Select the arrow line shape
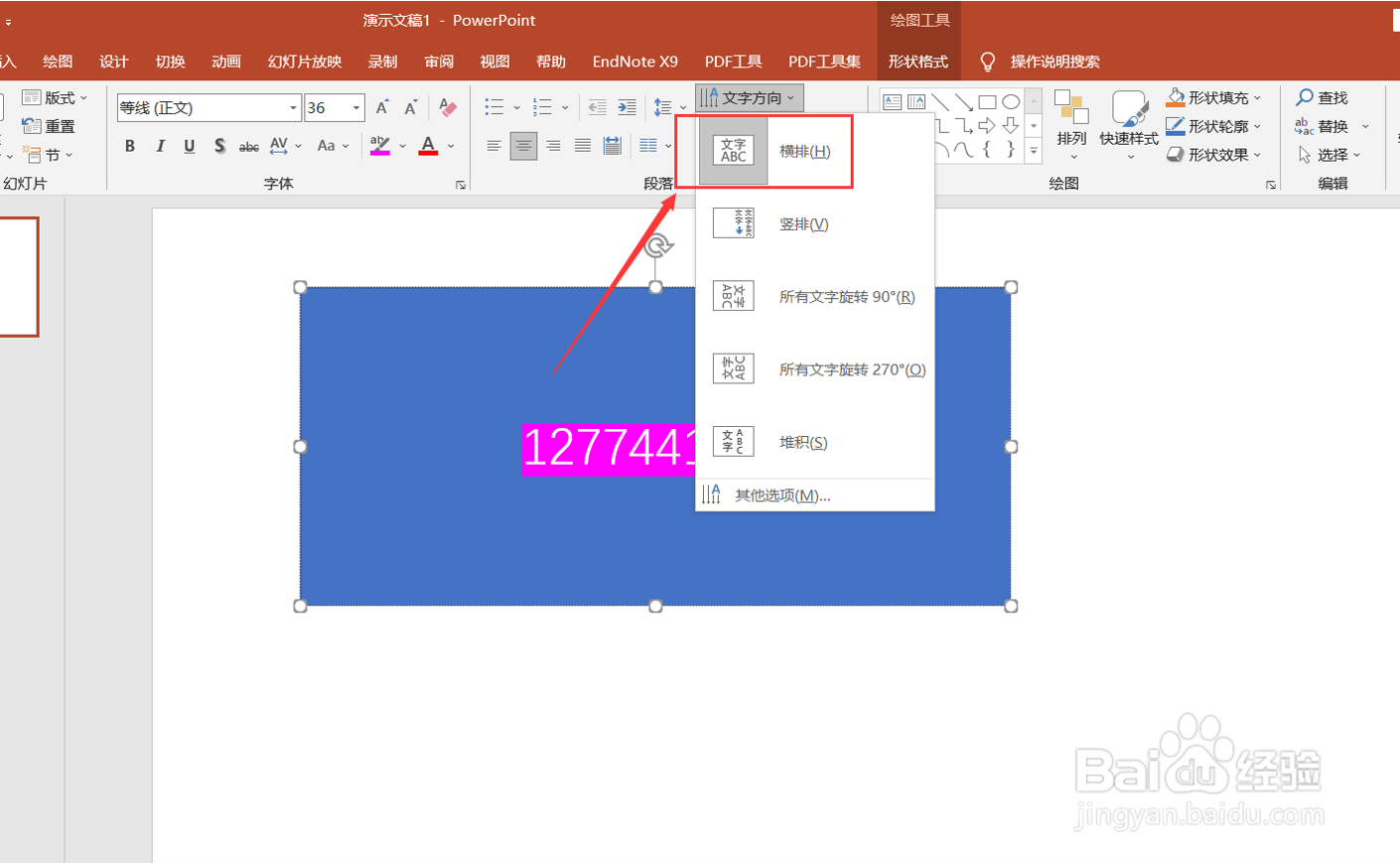 tap(963, 101)
